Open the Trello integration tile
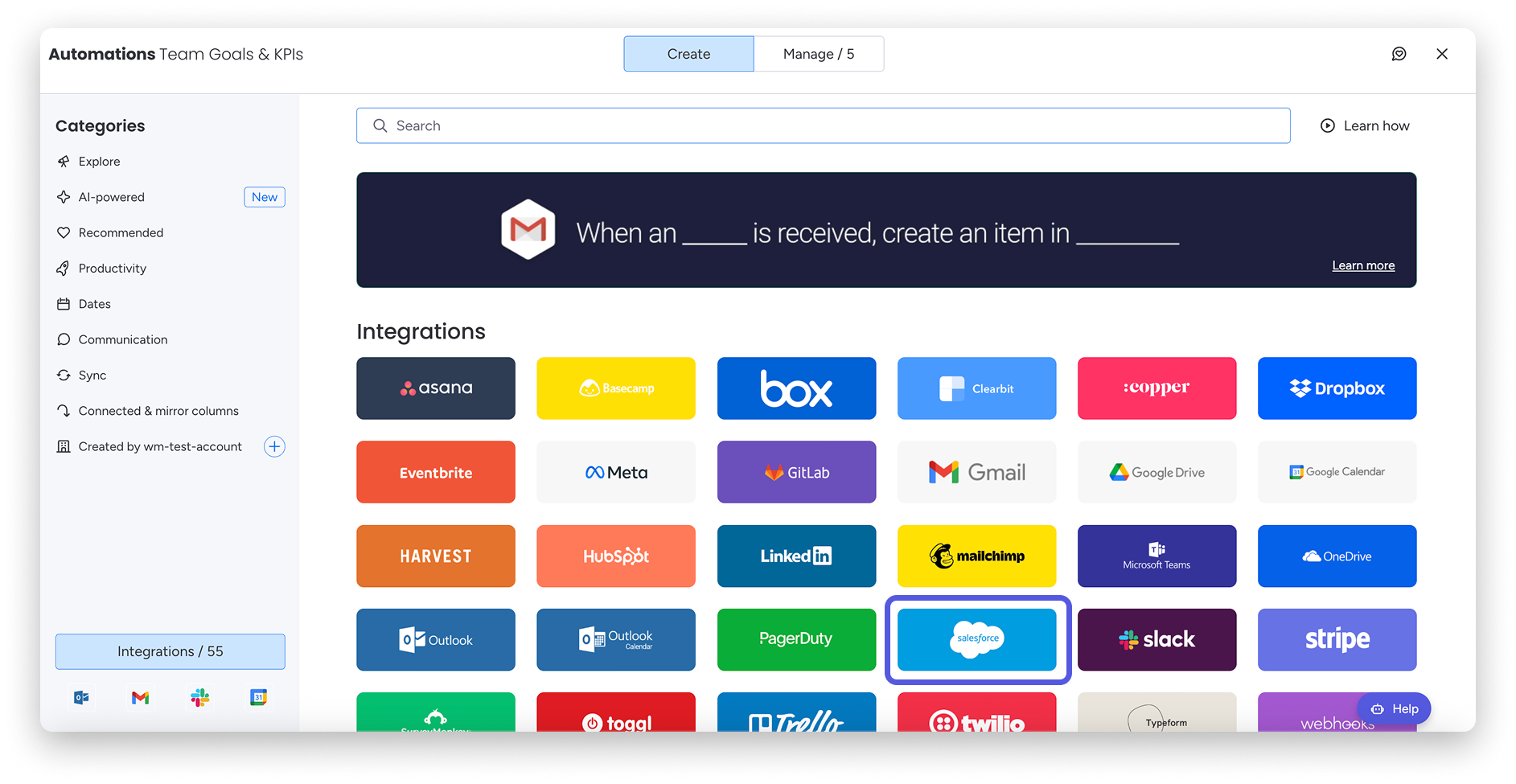Image resolution: width=1516 pixels, height=784 pixels. (796, 712)
